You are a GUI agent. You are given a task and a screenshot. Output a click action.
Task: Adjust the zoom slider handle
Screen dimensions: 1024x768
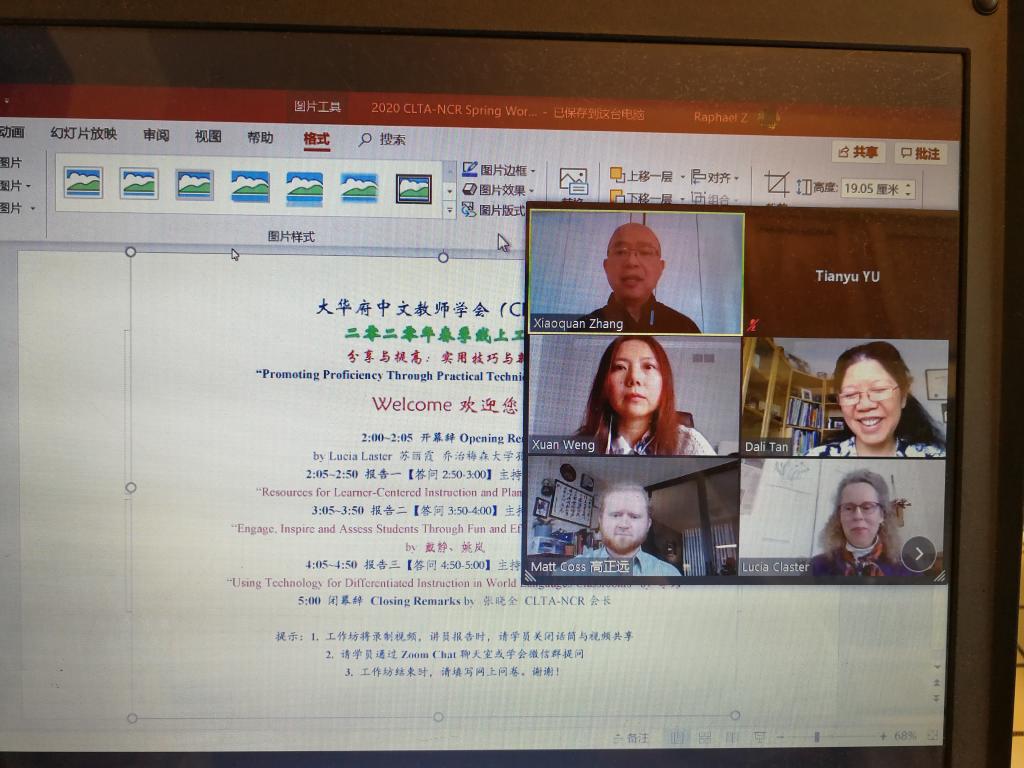817,737
